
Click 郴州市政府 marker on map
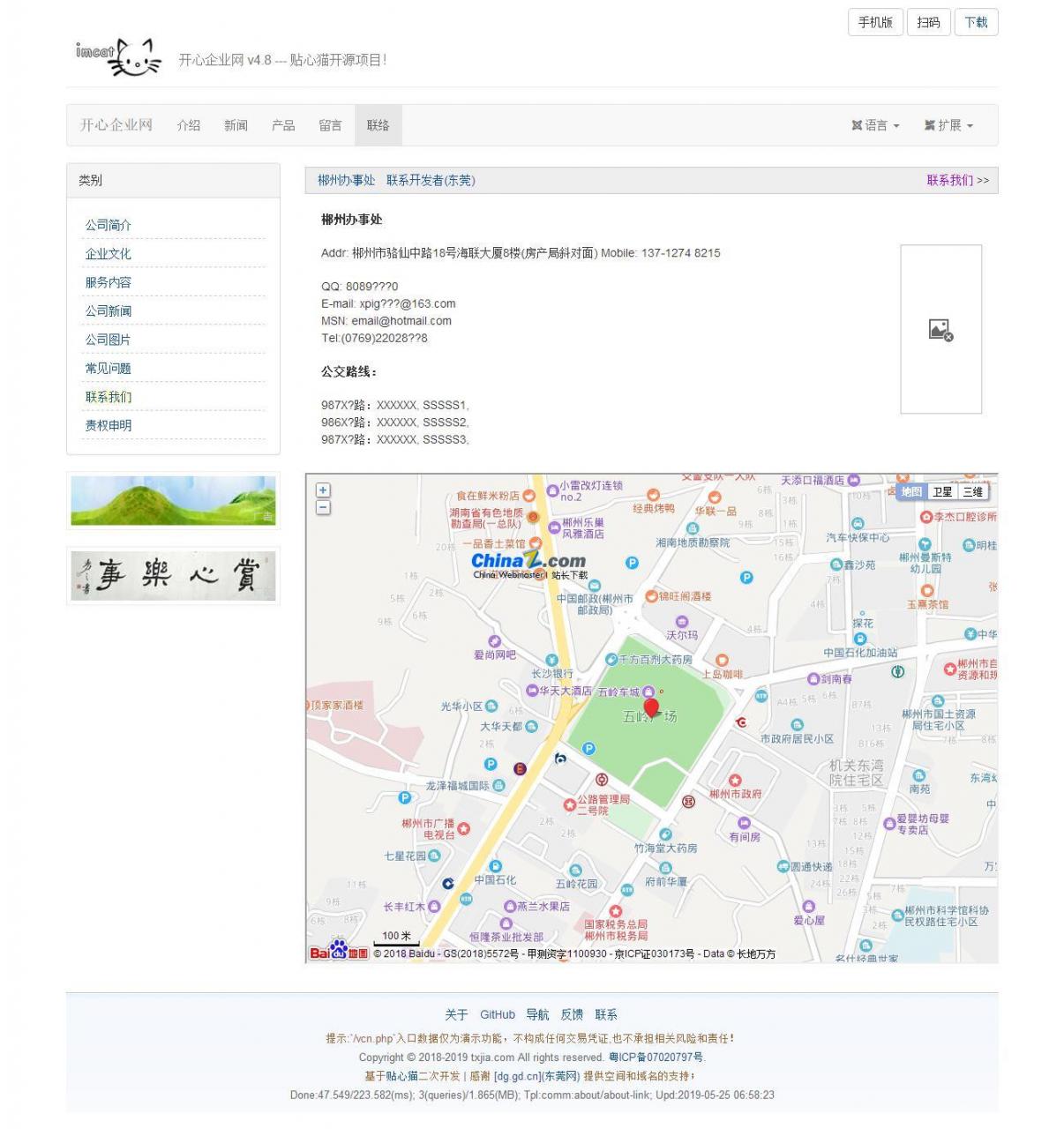tap(735, 781)
